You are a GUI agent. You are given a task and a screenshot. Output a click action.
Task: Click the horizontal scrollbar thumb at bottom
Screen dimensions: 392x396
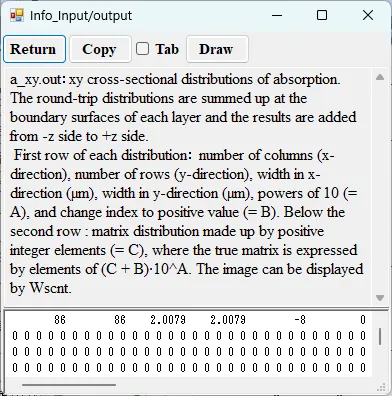click(69, 385)
